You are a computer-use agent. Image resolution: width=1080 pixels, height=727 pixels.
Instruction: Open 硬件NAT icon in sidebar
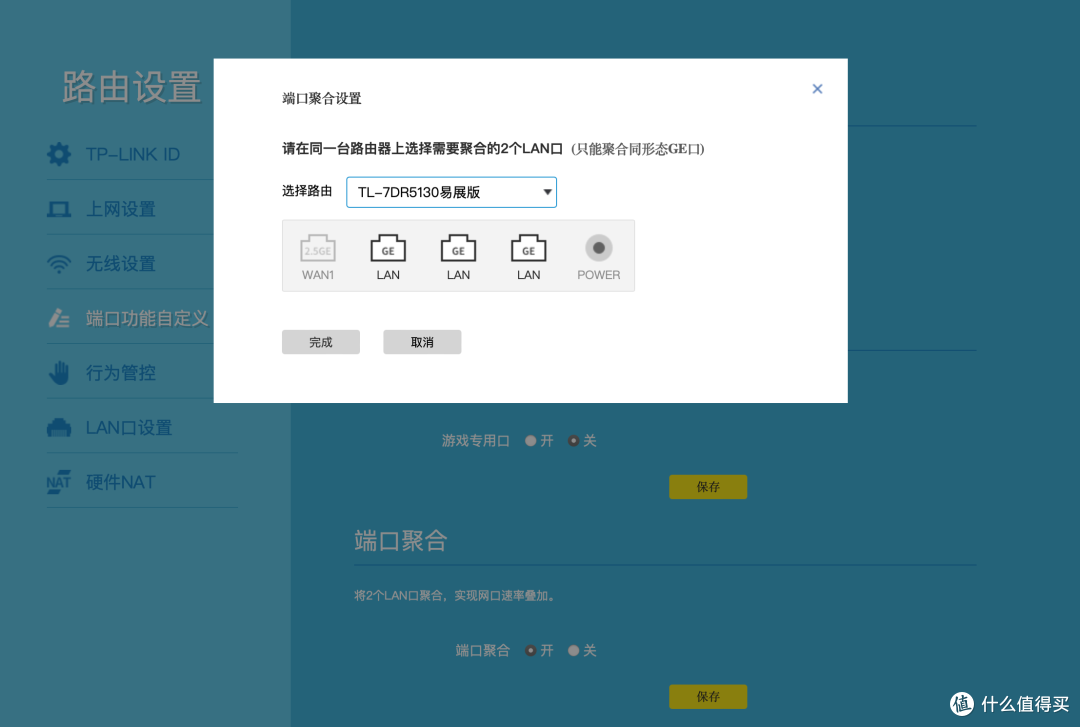click(59, 482)
